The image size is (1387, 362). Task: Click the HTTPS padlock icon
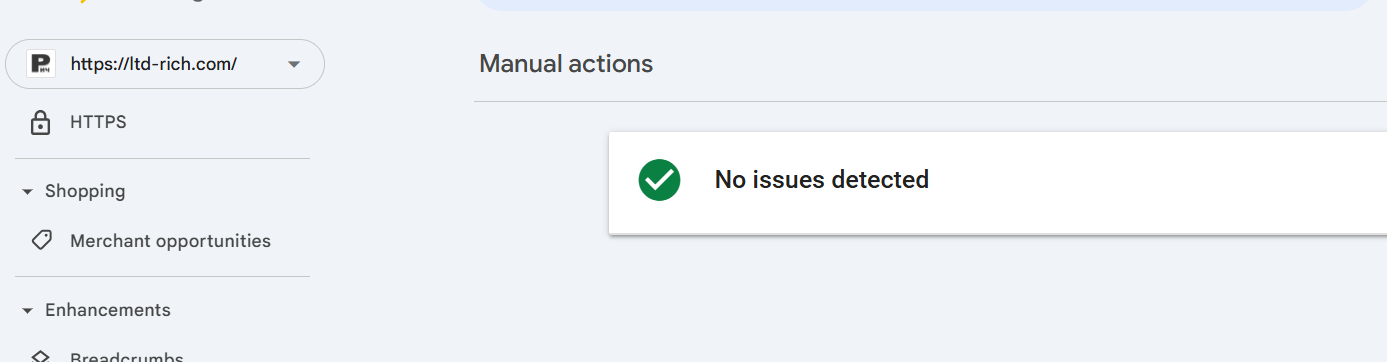[41, 123]
